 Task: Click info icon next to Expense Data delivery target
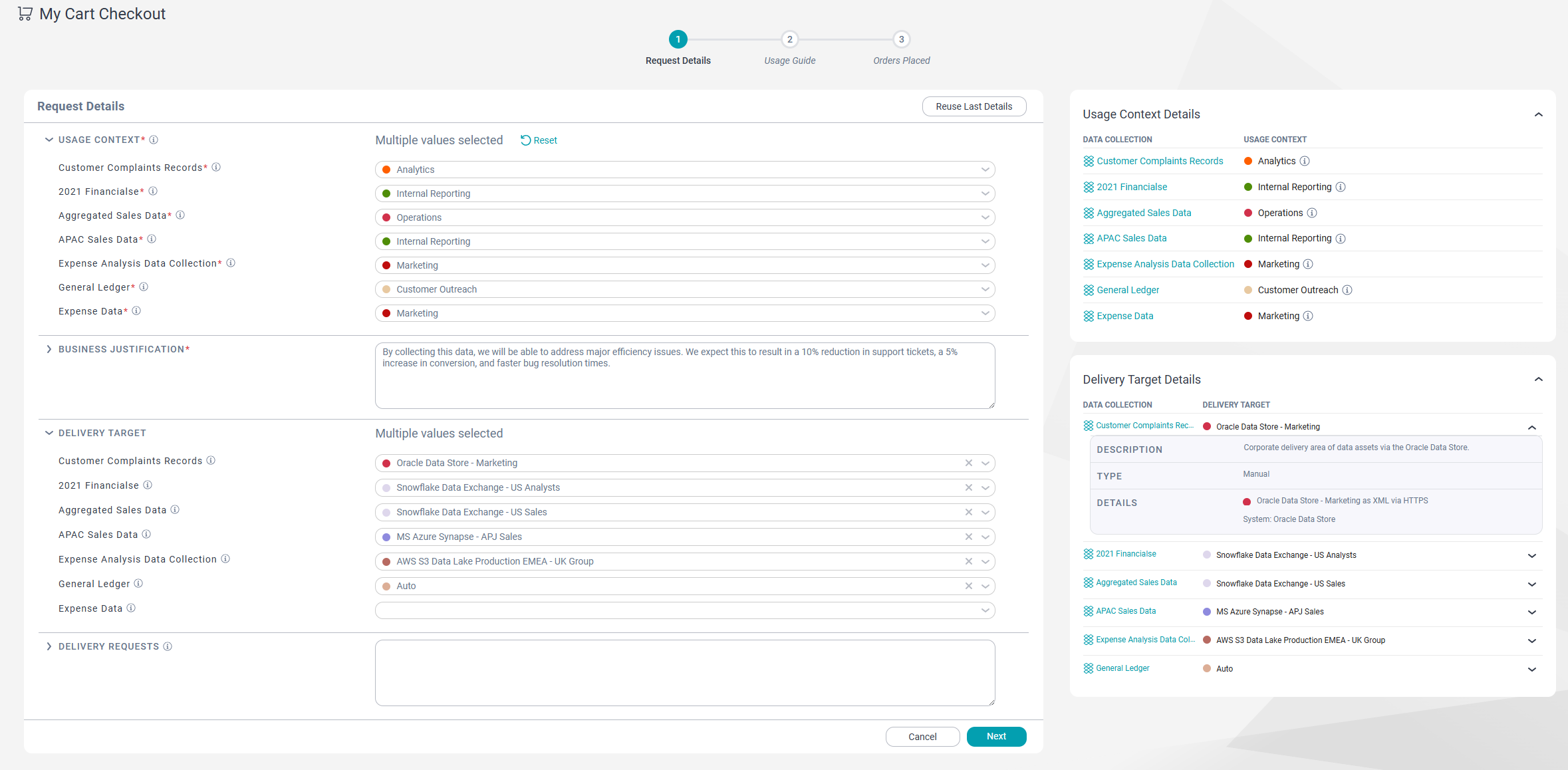131,608
